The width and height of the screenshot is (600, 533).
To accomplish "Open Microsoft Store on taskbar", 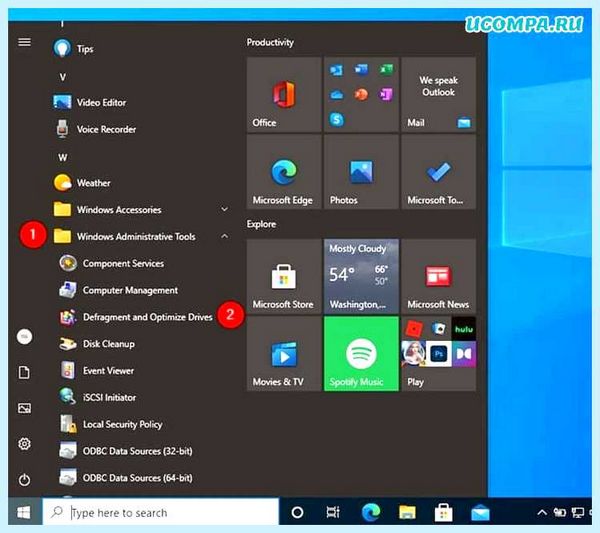I will (443, 512).
